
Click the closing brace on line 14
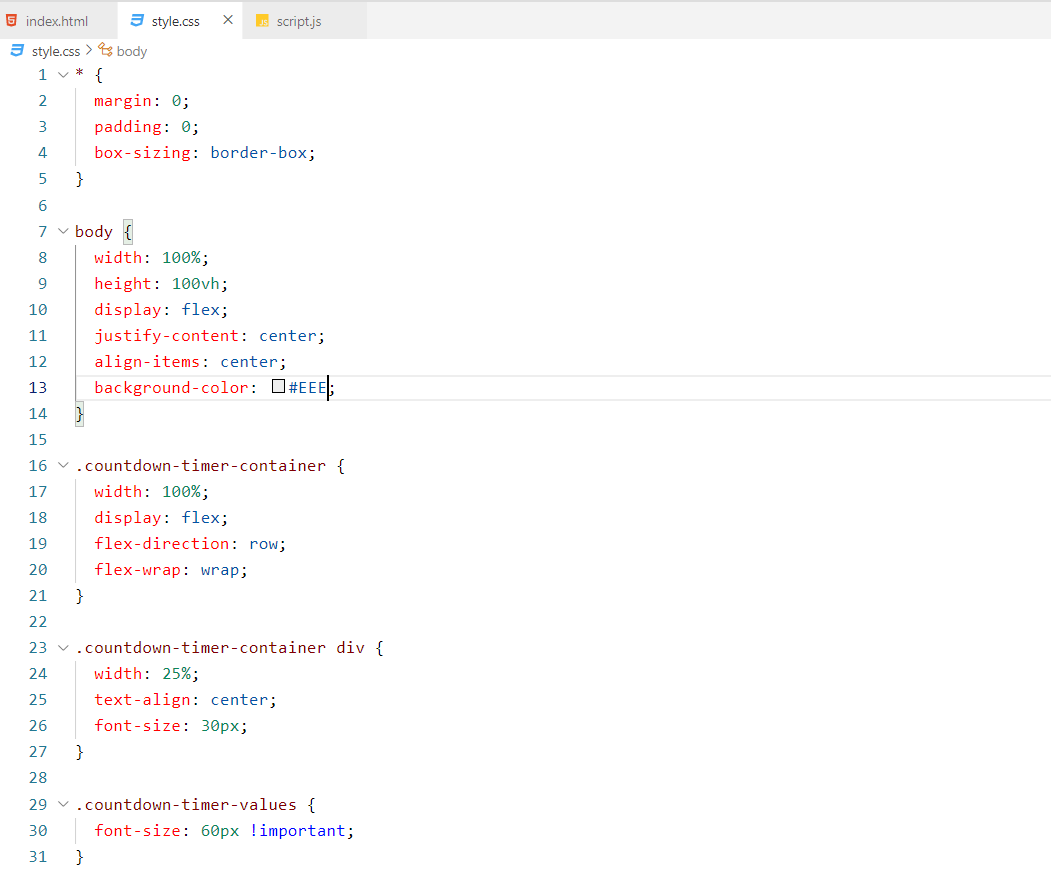79,414
